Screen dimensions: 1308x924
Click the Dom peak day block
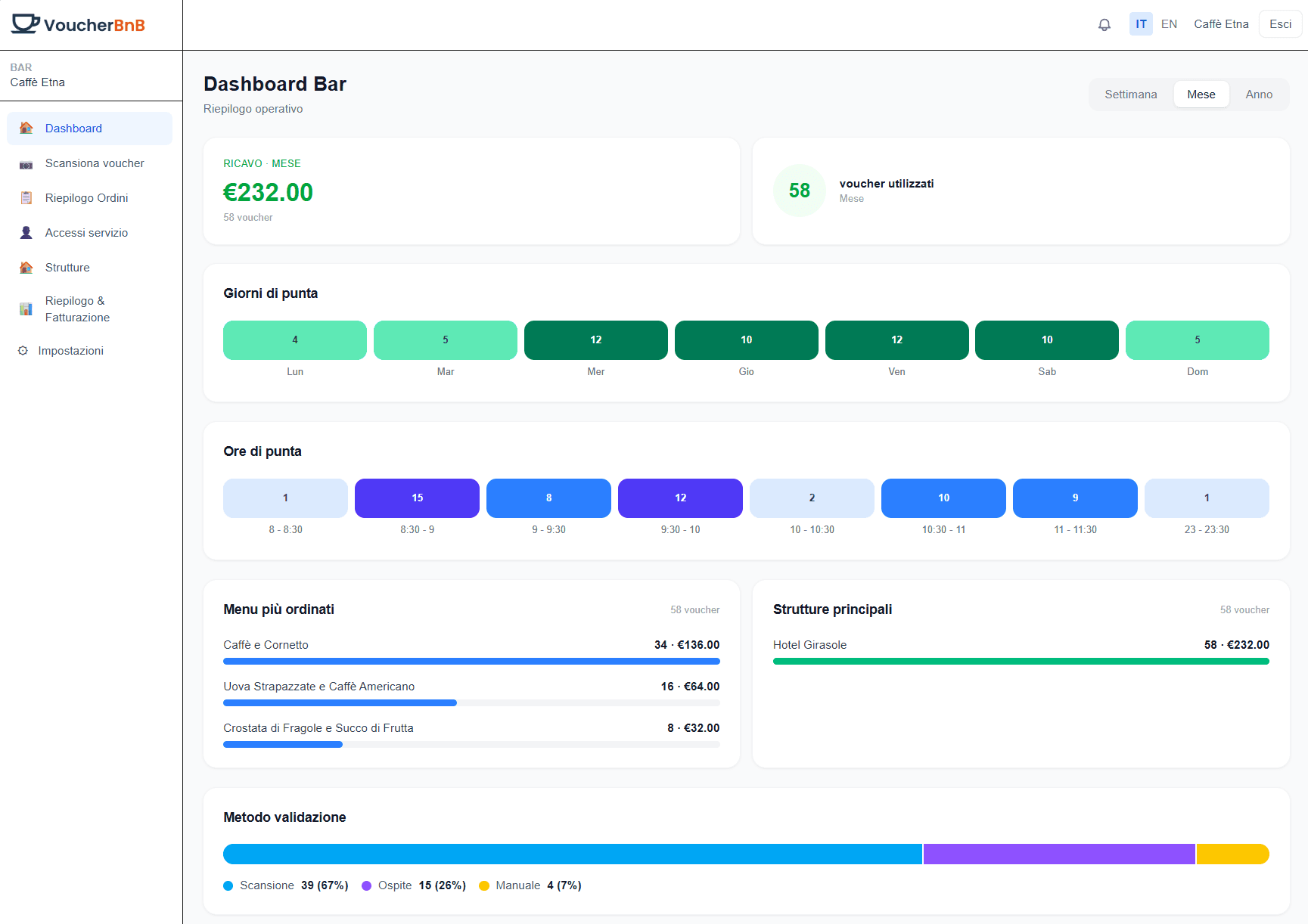click(1198, 340)
